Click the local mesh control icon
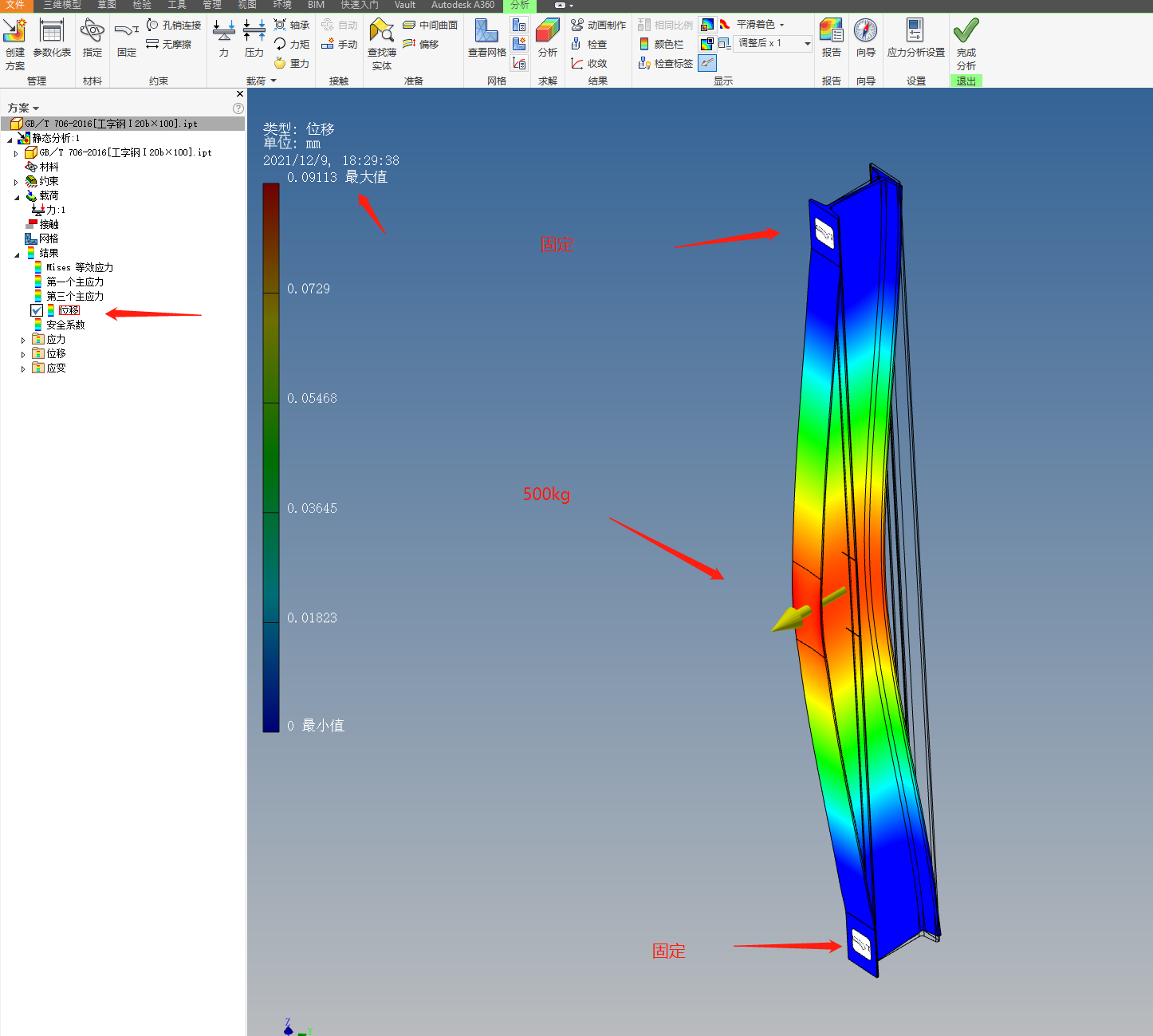The height and width of the screenshot is (1036, 1153). 519,44
